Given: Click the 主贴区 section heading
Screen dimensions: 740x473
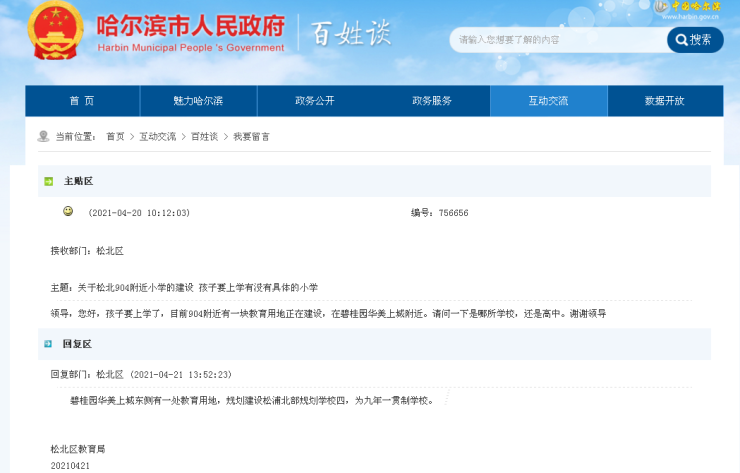Looking at the screenshot, I should pyautogui.click(x=78, y=181).
